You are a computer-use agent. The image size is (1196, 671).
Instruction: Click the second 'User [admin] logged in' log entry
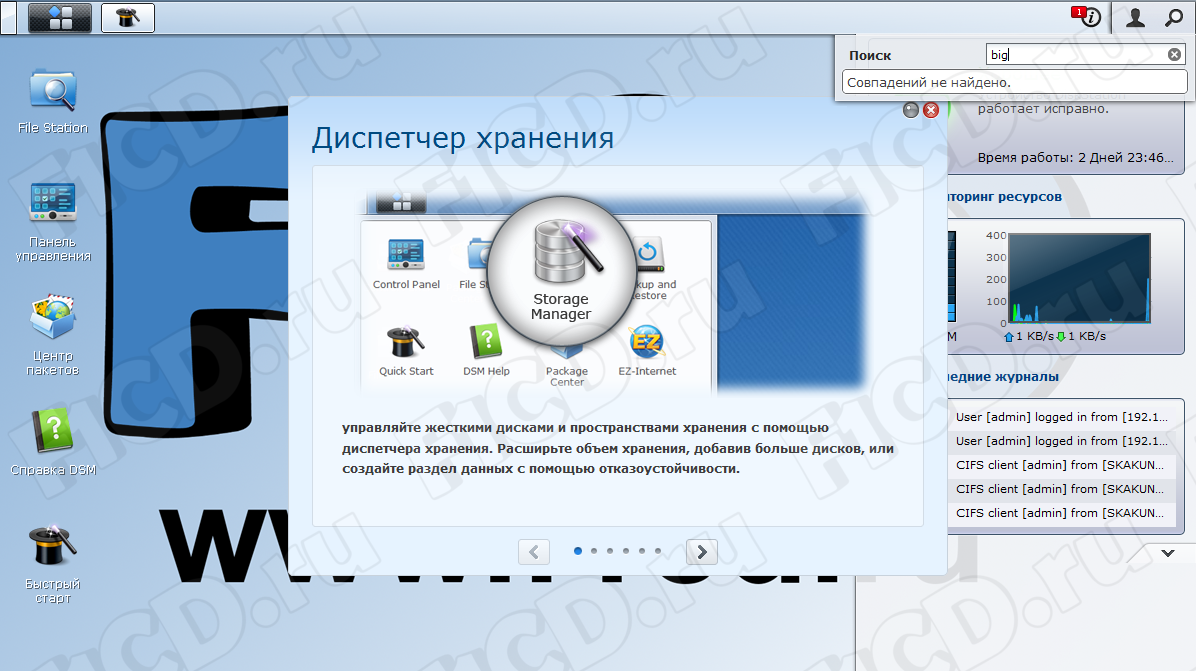tap(1062, 441)
